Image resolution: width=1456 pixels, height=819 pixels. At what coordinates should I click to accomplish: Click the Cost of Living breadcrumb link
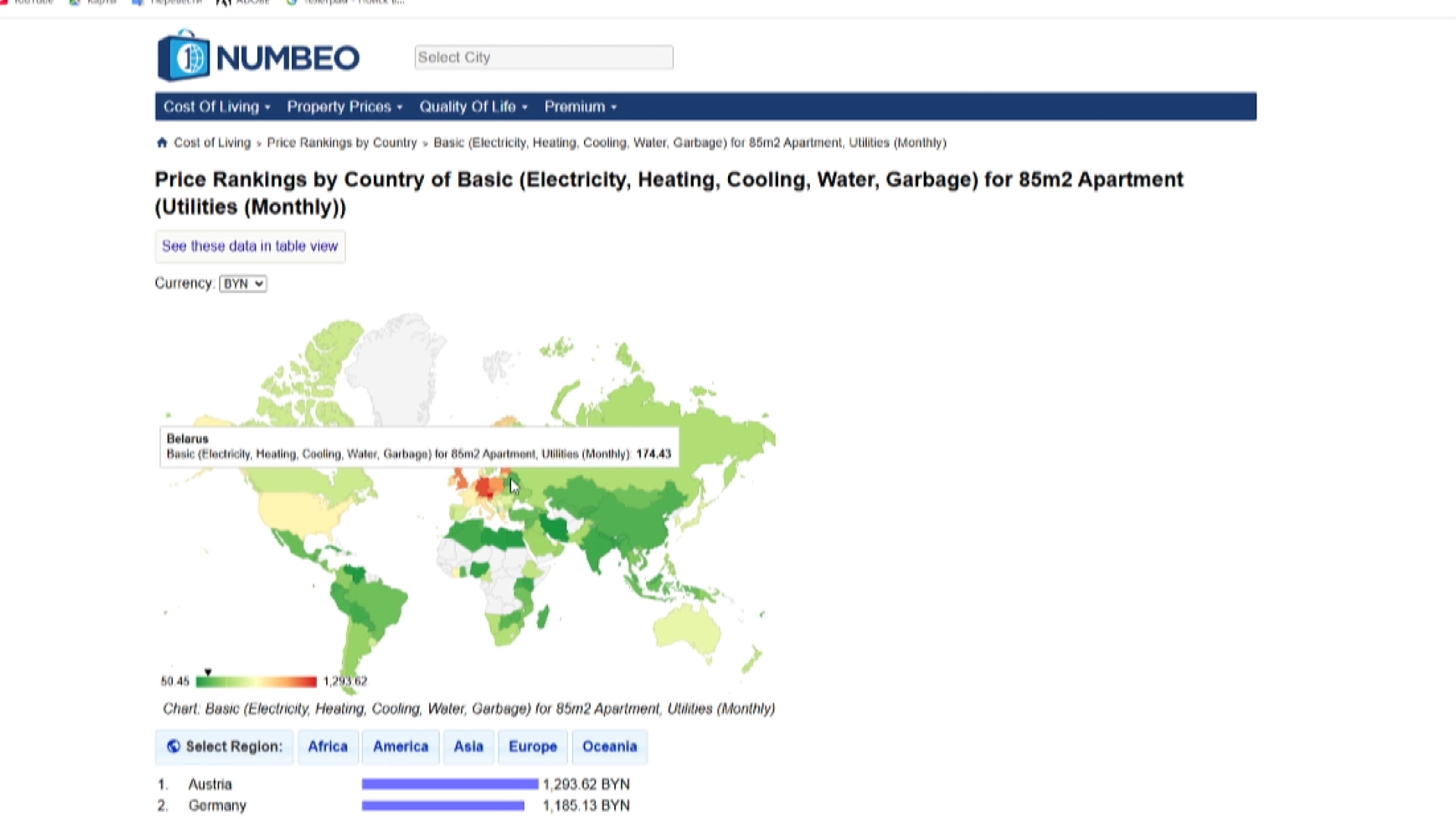[212, 143]
